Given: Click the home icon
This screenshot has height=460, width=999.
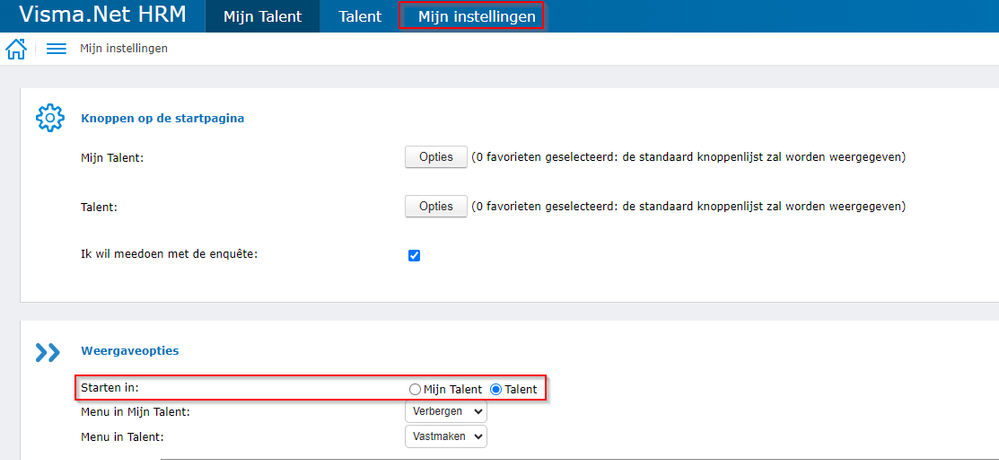Looking at the screenshot, I should point(16,49).
